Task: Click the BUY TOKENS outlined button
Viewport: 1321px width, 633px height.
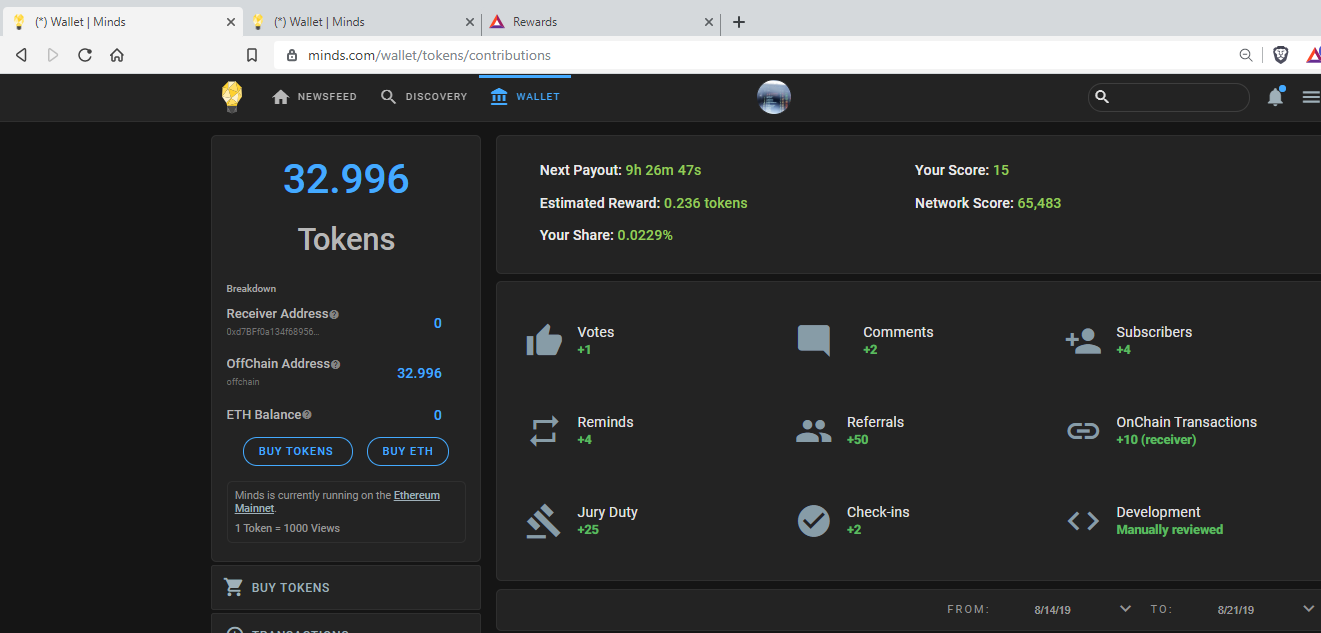Action: pos(298,451)
